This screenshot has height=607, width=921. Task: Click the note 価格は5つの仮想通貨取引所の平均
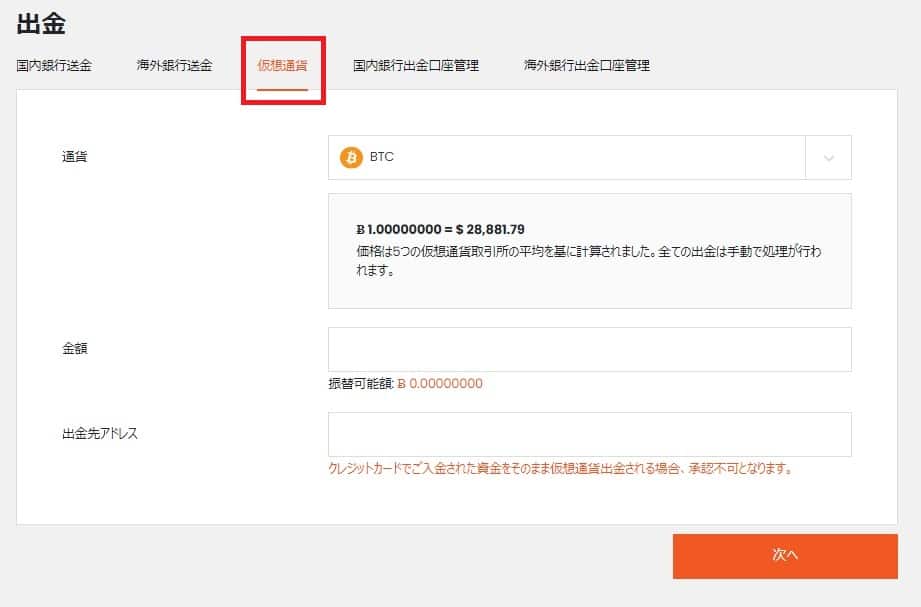589,260
